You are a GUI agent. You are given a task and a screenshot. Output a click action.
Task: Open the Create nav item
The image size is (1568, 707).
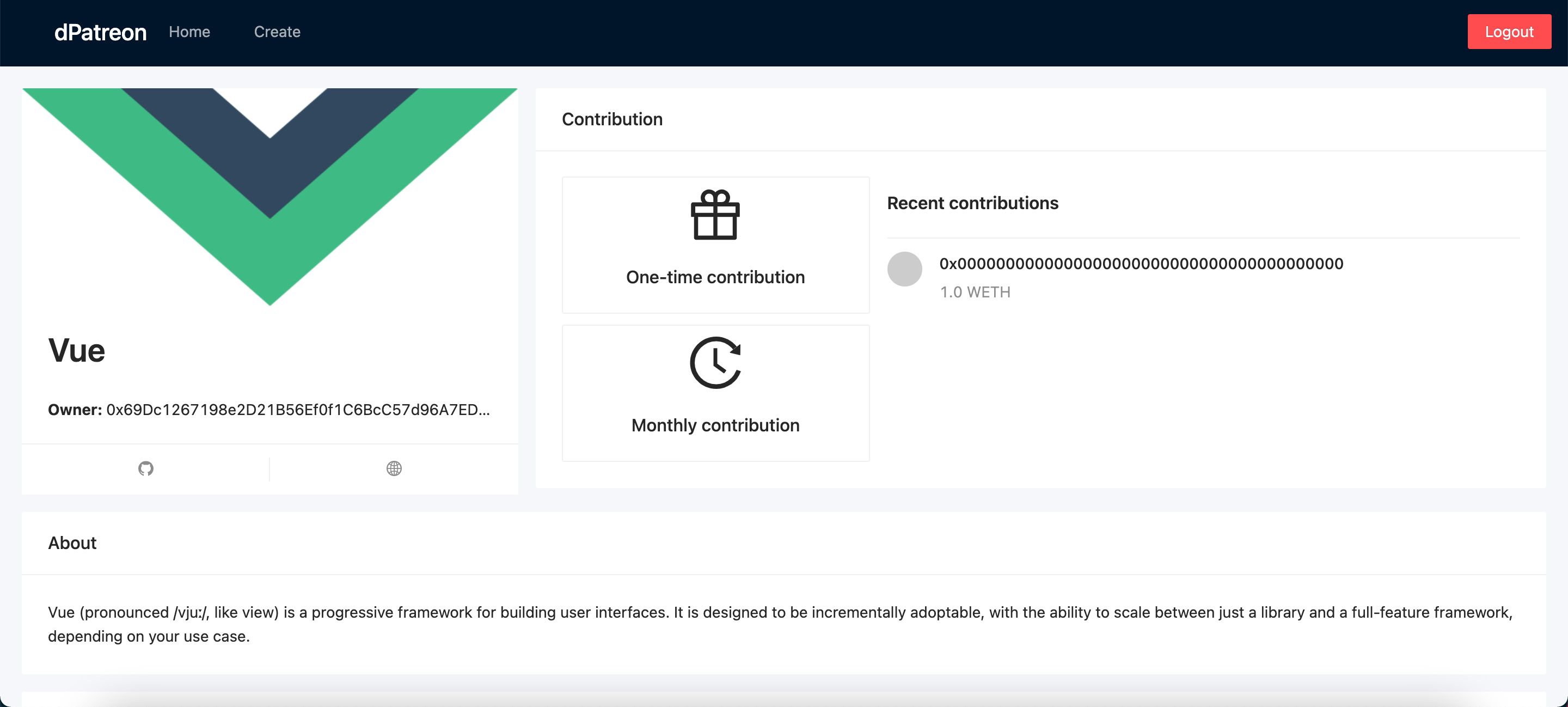click(277, 32)
